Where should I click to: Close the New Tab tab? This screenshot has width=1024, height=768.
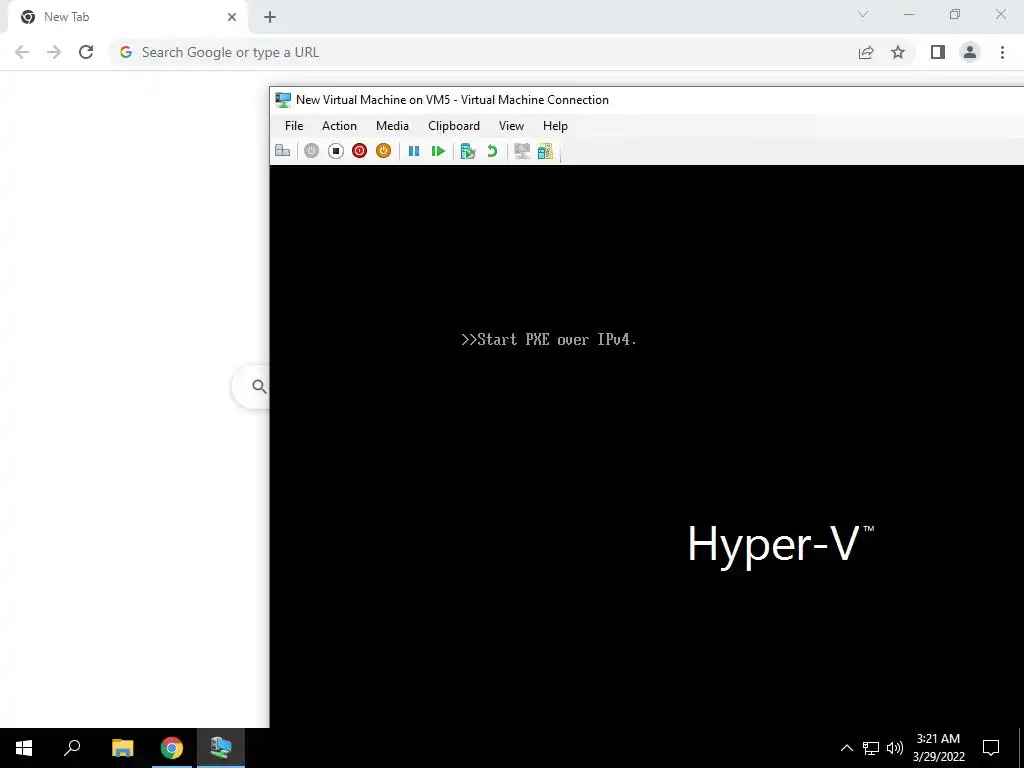[x=232, y=17]
